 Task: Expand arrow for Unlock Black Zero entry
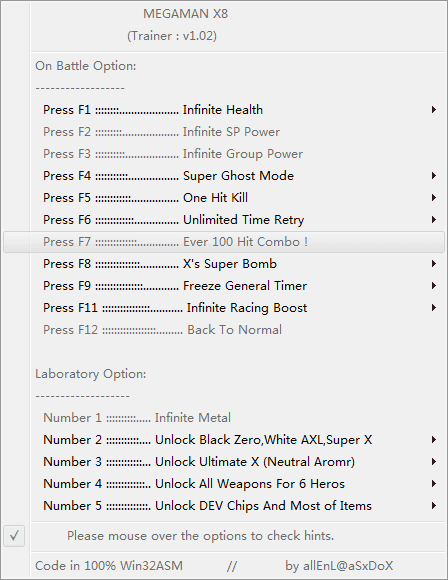pyautogui.click(x=434, y=440)
